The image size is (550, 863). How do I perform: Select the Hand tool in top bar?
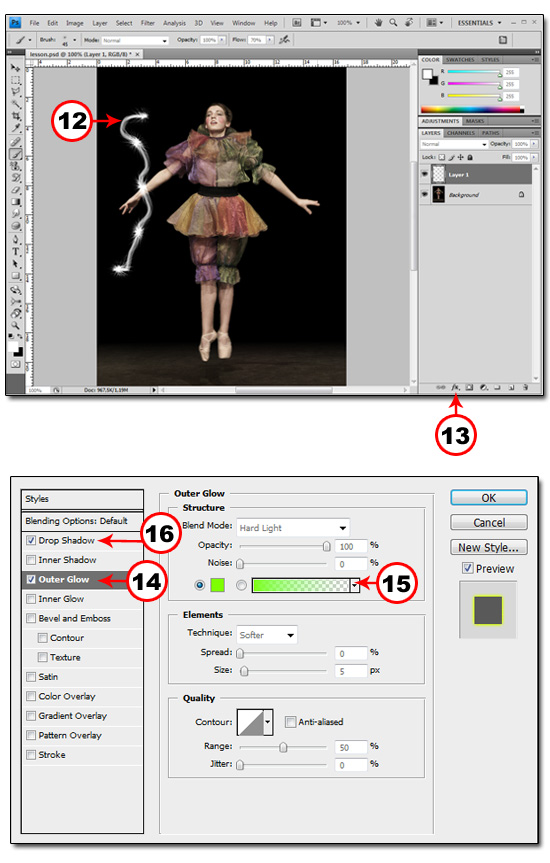[x=378, y=23]
